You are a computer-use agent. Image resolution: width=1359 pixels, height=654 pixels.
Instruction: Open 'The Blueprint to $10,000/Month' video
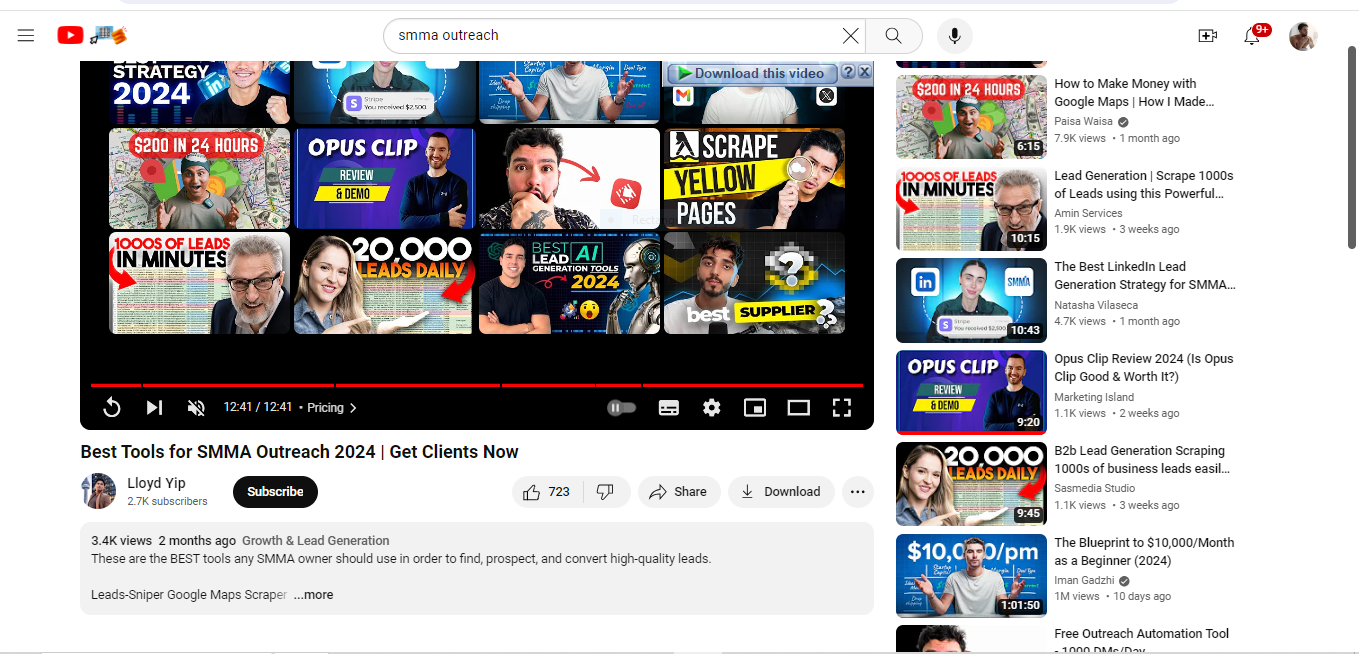[x=1144, y=552]
